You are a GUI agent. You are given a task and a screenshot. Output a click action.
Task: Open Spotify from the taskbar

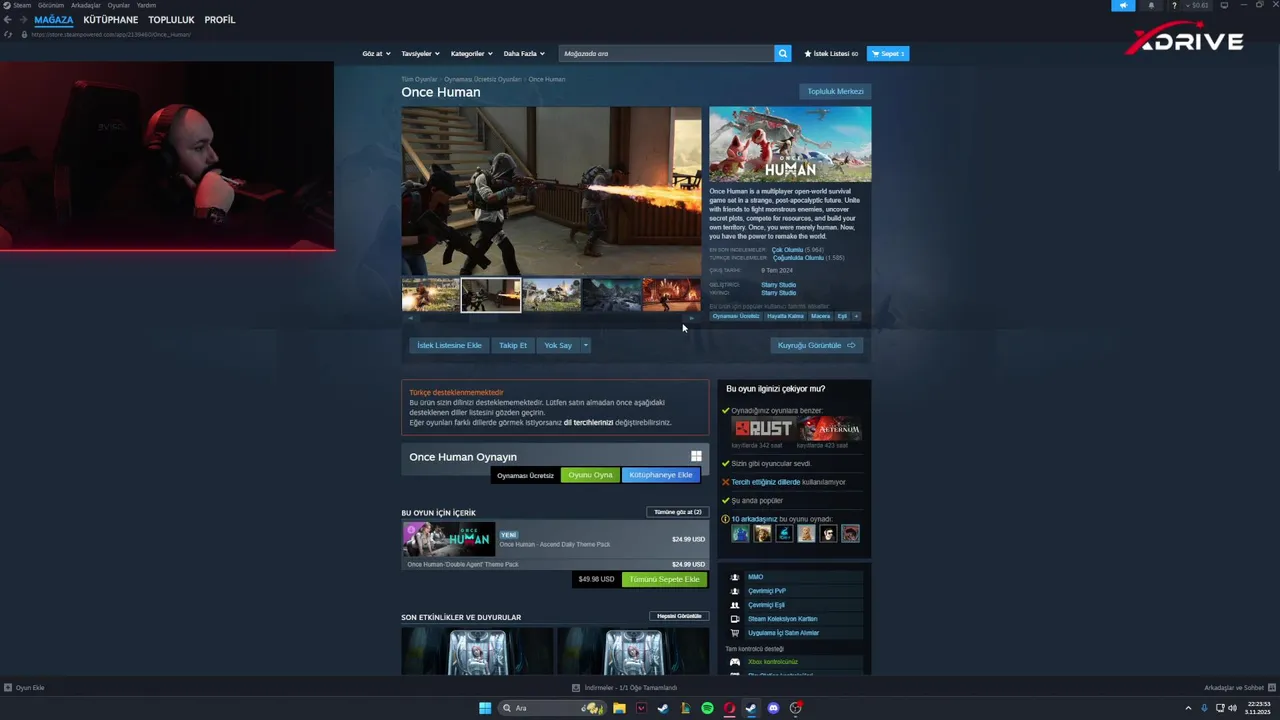707,708
